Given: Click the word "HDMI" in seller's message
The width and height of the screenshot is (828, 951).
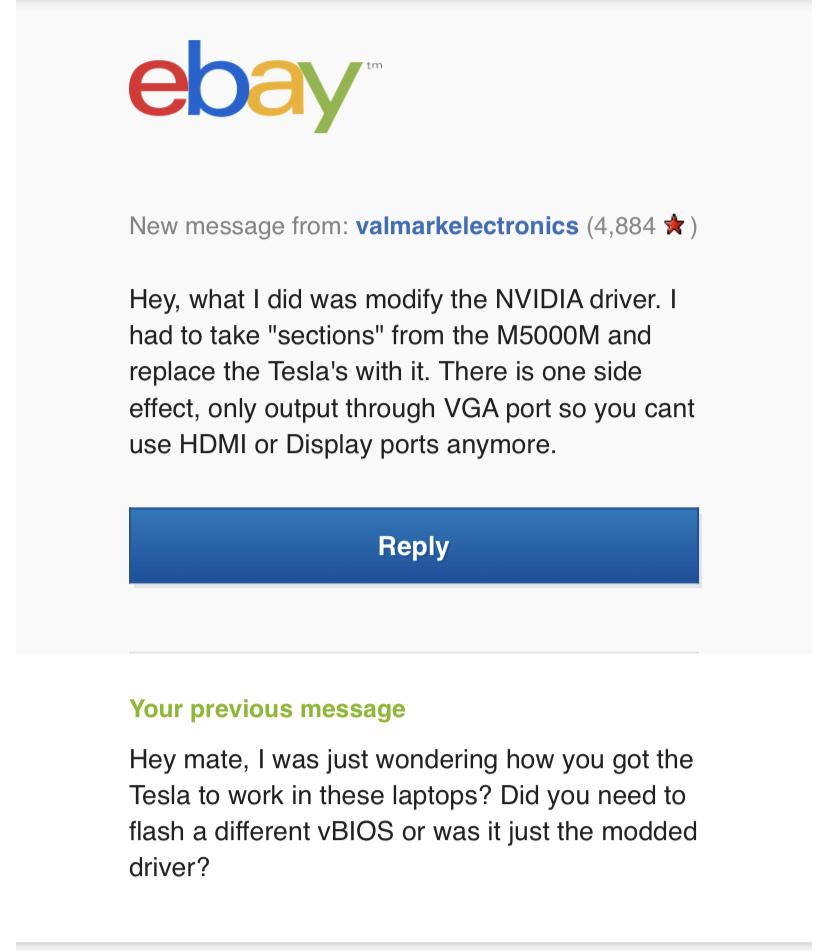Looking at the screenshot, I should (x=213, y=444).
